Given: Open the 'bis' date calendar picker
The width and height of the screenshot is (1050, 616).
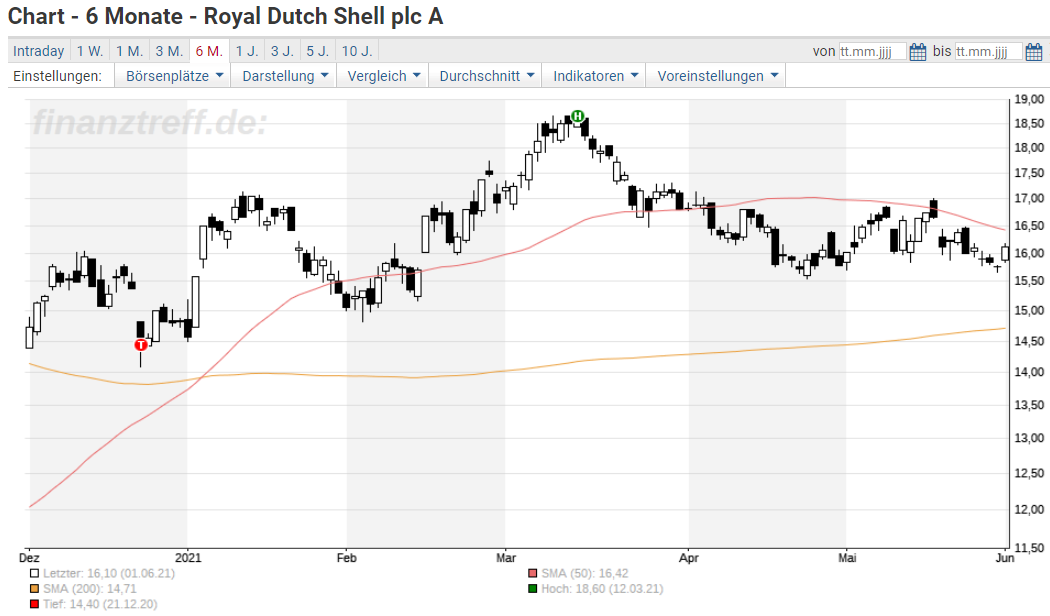Looking at the screenshot, I should tap(1033, 52).
